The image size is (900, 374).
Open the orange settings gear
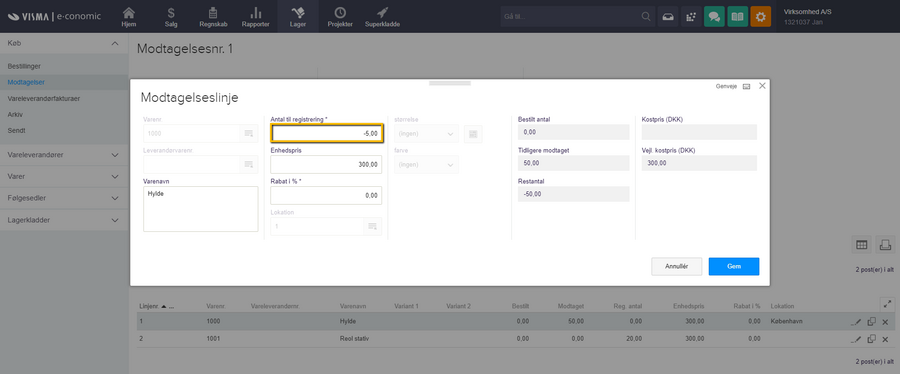(761, 17)
